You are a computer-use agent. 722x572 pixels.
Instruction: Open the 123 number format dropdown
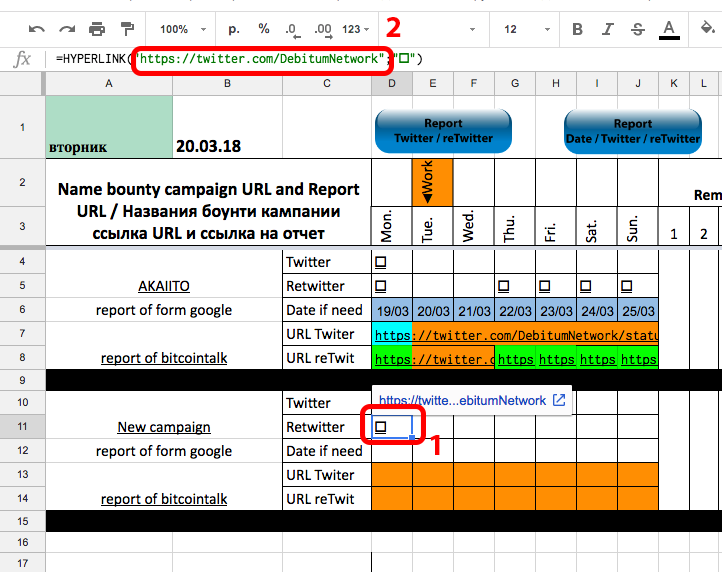pos(355,29)
